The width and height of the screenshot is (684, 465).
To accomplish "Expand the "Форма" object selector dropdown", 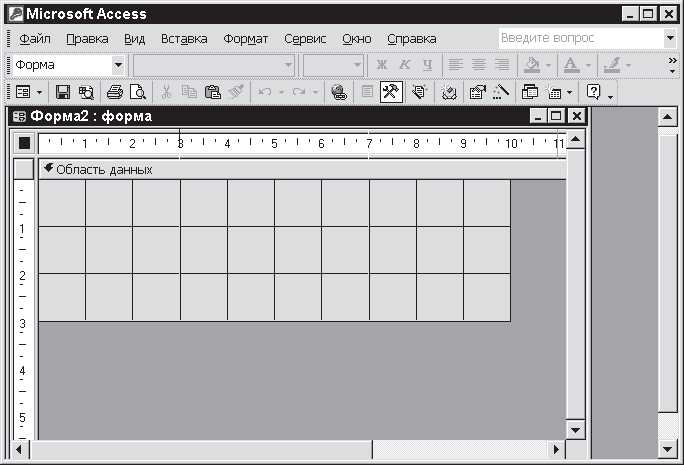I will pos(118,65).
